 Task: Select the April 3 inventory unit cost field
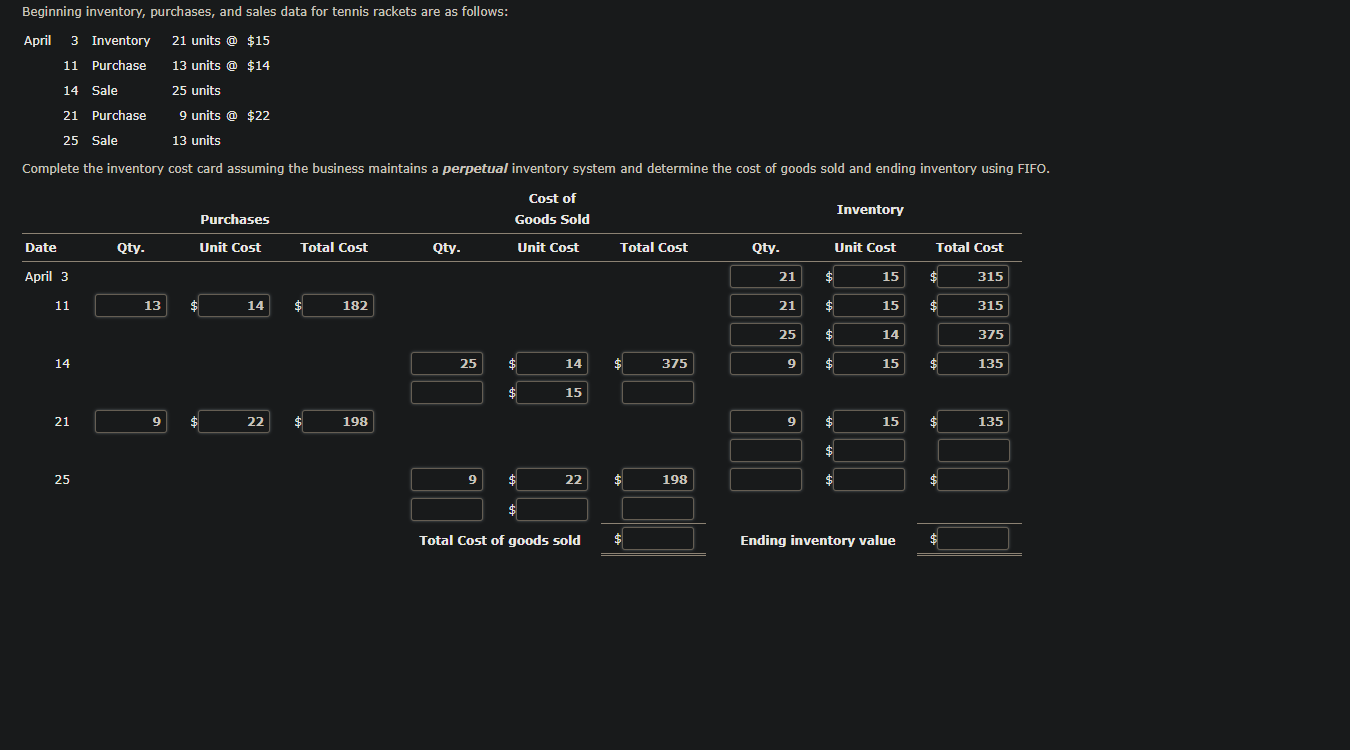click(869, 277)
